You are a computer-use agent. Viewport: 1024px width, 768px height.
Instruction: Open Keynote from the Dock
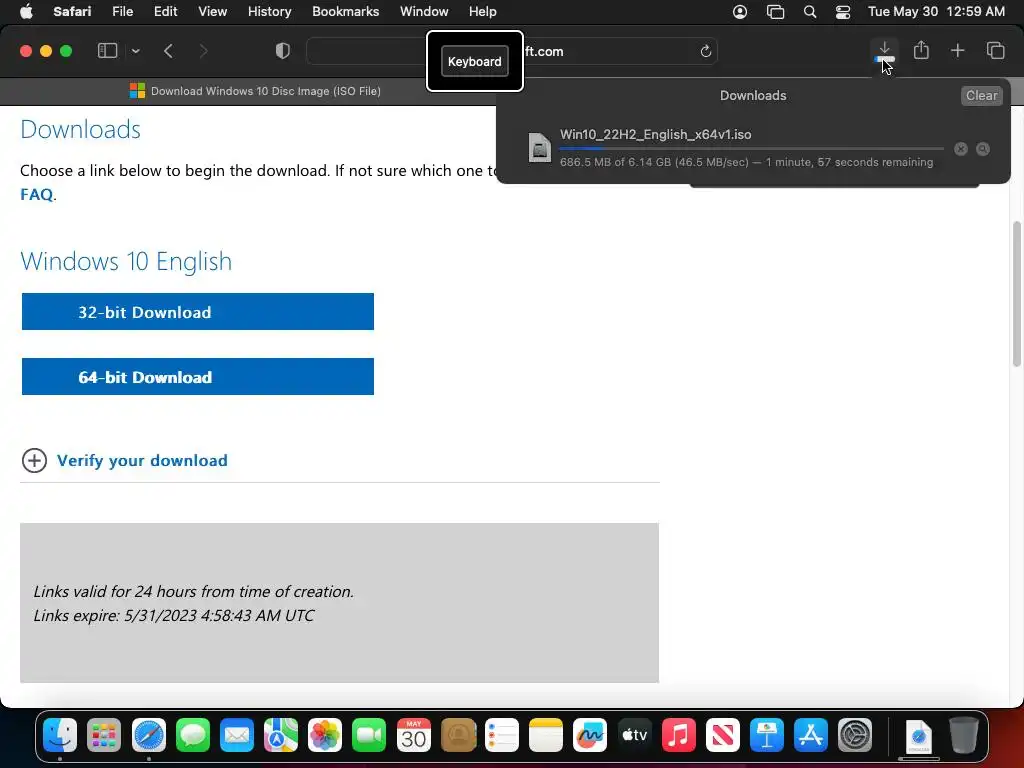pos(767,735)
